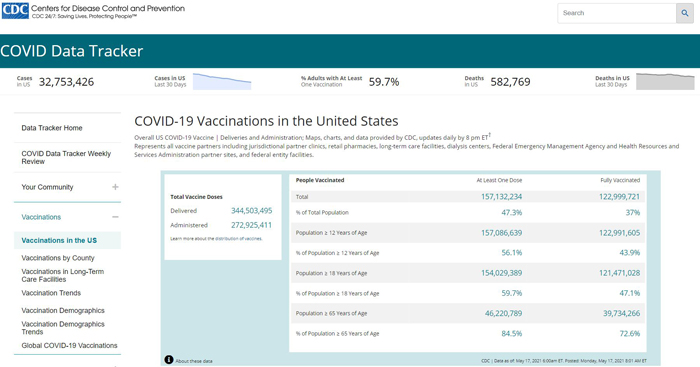This screenshot has height=367, width=700.
Task: Open the About these data info icon
Action: click(x=169, y=359)
